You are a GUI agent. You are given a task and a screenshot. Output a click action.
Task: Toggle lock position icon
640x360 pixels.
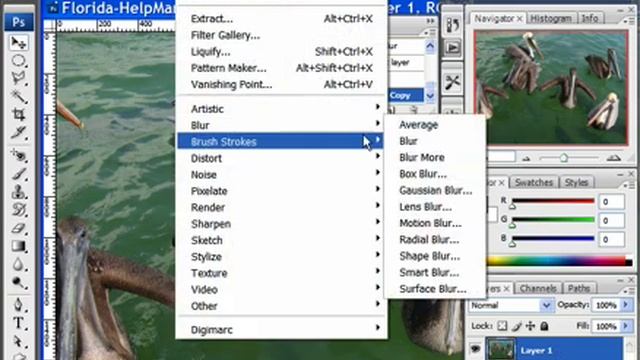click(x=530, y=326)
